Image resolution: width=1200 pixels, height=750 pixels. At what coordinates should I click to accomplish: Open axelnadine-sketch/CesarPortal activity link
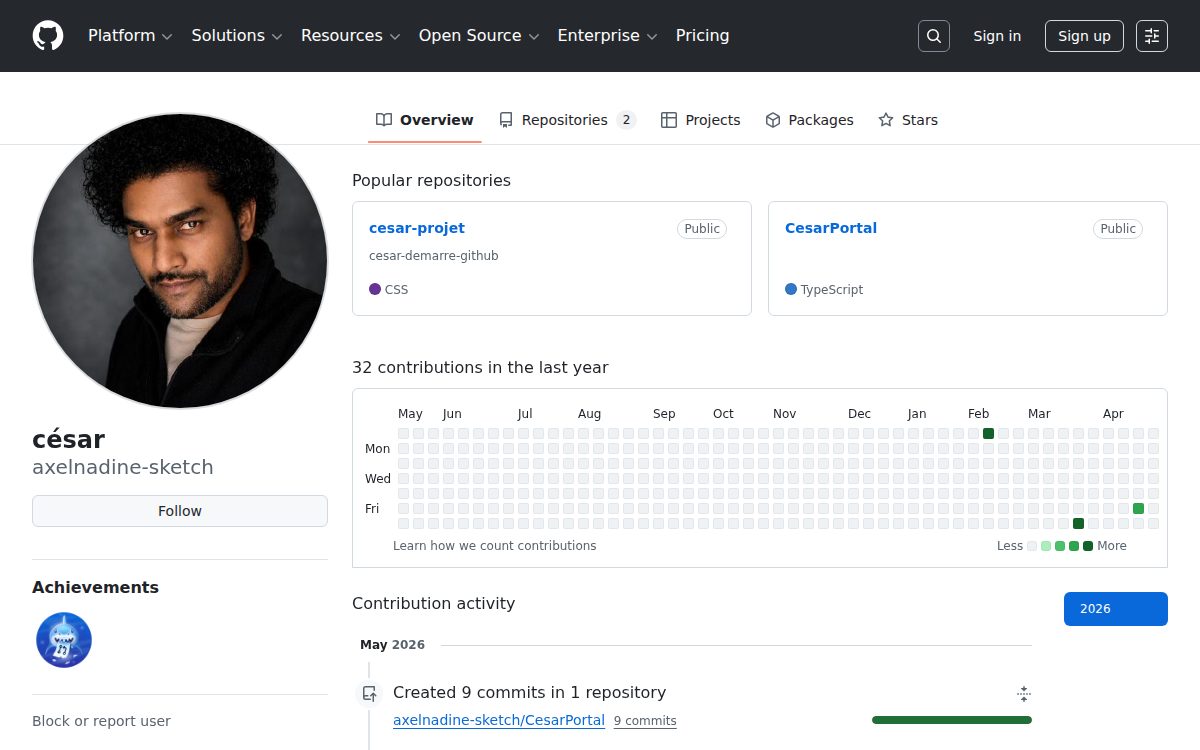coord(499,720)
